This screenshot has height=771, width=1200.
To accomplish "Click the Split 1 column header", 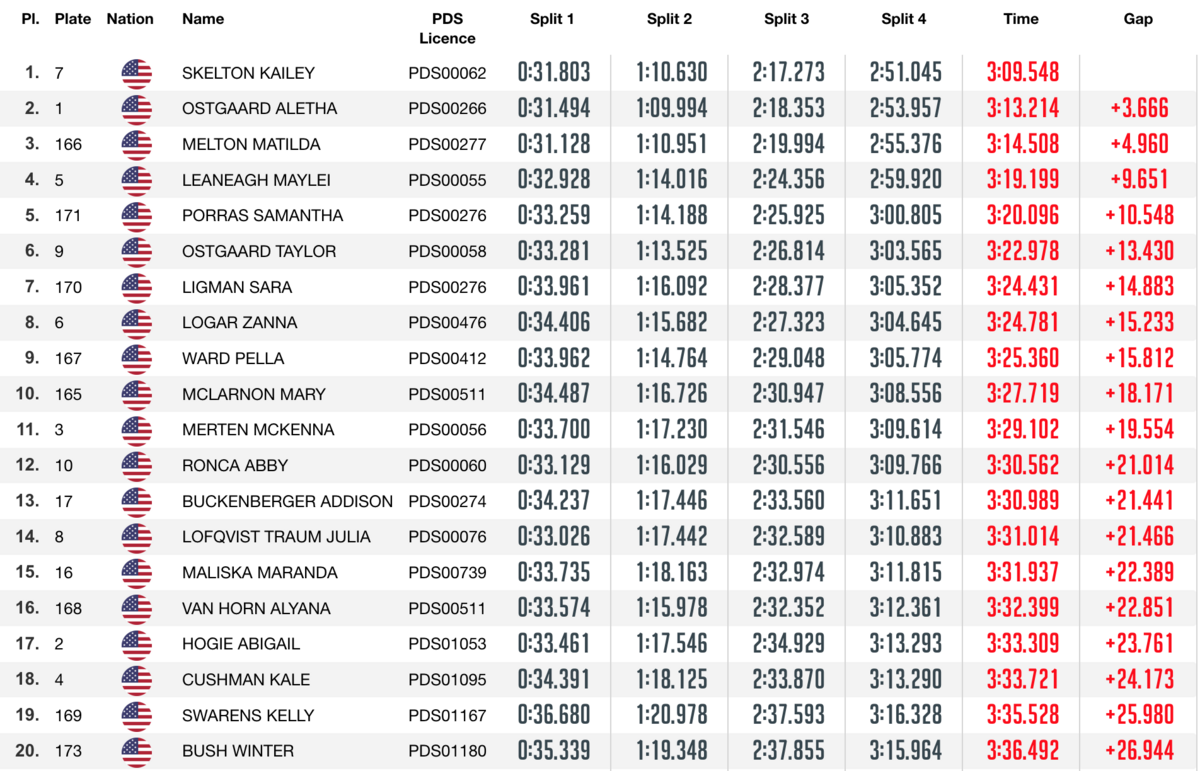I will pyautogui.click(x=552, y=19).
